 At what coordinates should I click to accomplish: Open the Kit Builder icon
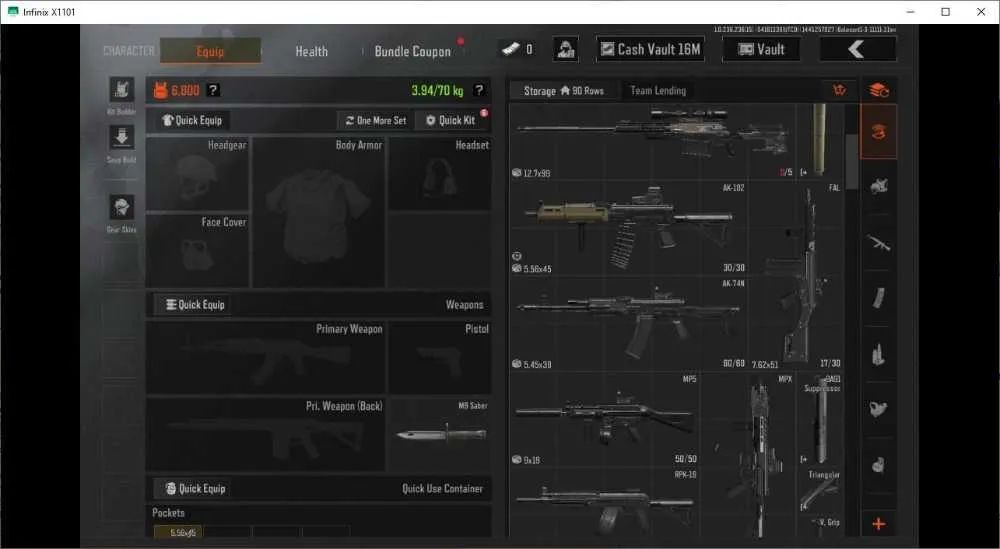[121, 90]
